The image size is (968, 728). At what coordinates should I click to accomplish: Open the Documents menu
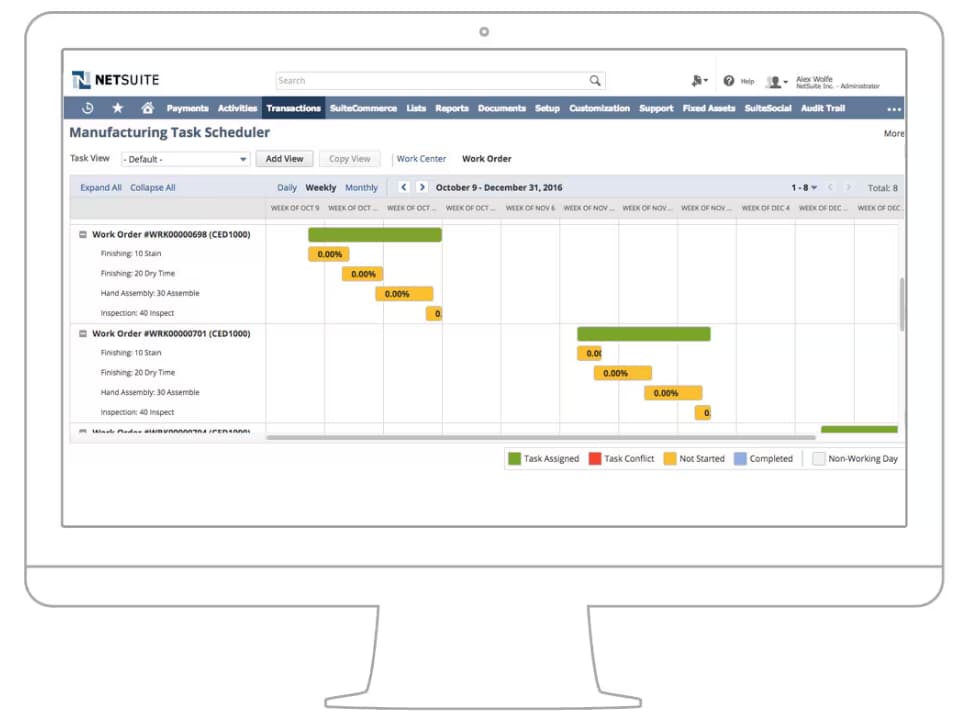pyautogui.click(x=502, y=108)
